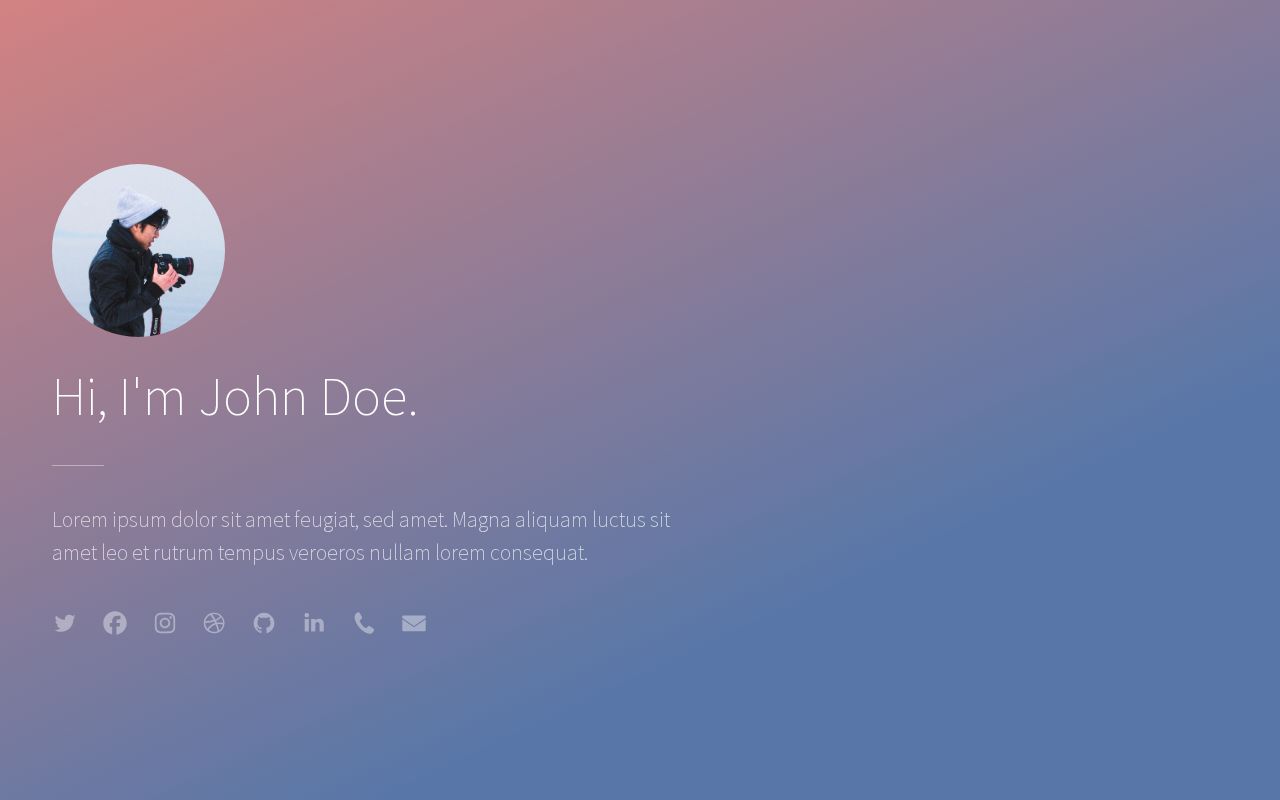Click the gray beanie in the avatar
The height and width of the screenshot is (800, 1280).
137,206
